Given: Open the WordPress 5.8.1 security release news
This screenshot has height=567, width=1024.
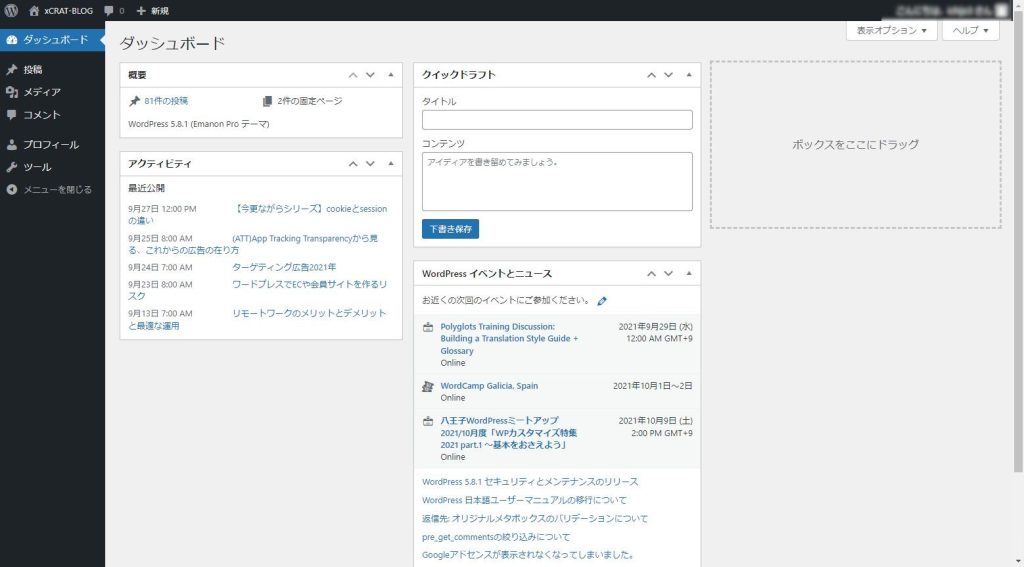Looking at the screenshot, I should tap(530, 482).
